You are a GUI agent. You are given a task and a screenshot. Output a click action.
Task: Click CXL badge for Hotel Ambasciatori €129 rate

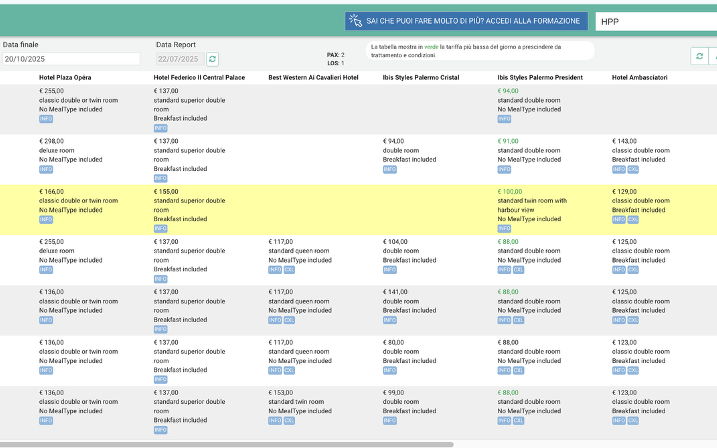634,219
